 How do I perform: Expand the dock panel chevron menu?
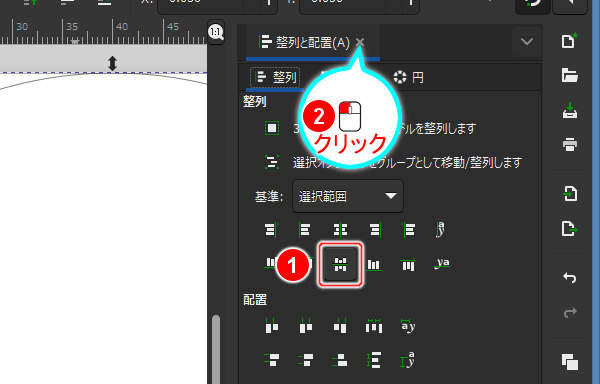coord(527,41)
